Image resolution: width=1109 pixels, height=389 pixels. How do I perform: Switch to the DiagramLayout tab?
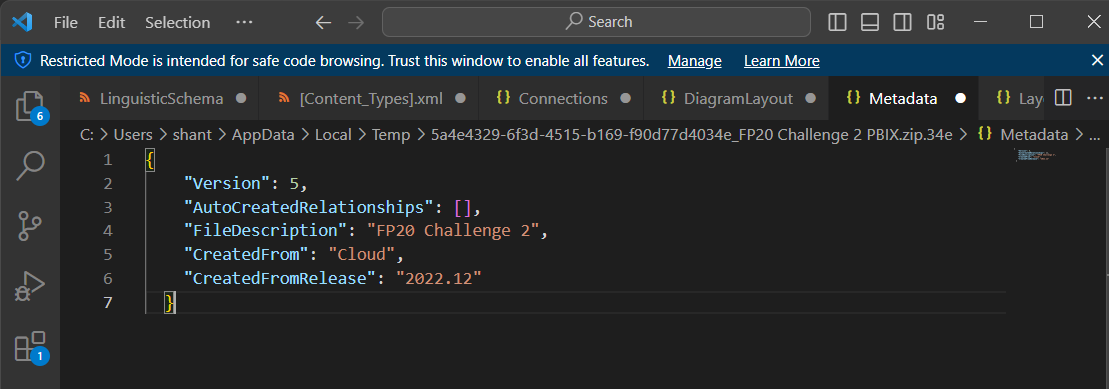coord(736,98)
